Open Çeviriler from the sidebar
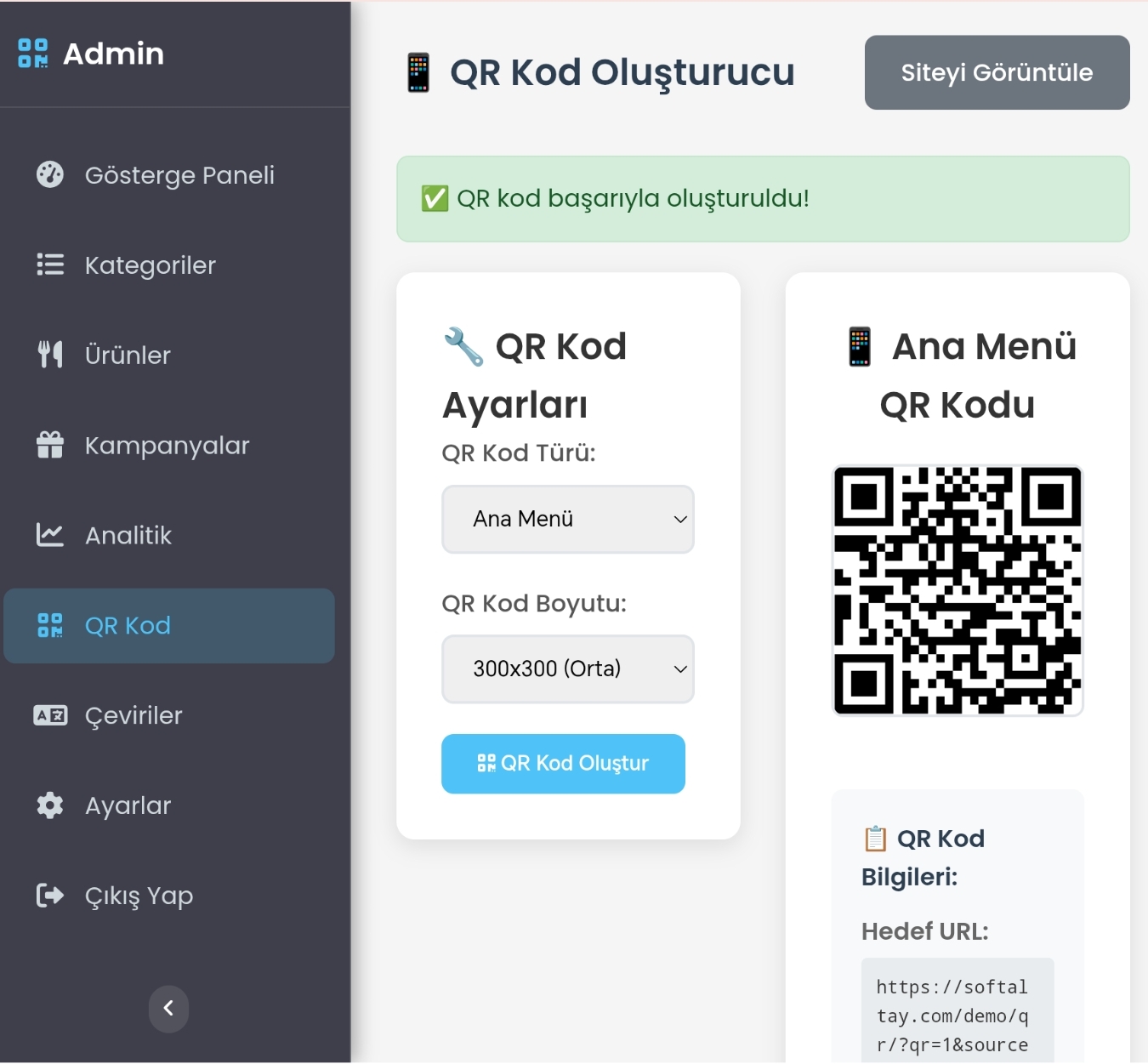The height and width of the screenshot is (1064, 1148). [x=169, y=715]
